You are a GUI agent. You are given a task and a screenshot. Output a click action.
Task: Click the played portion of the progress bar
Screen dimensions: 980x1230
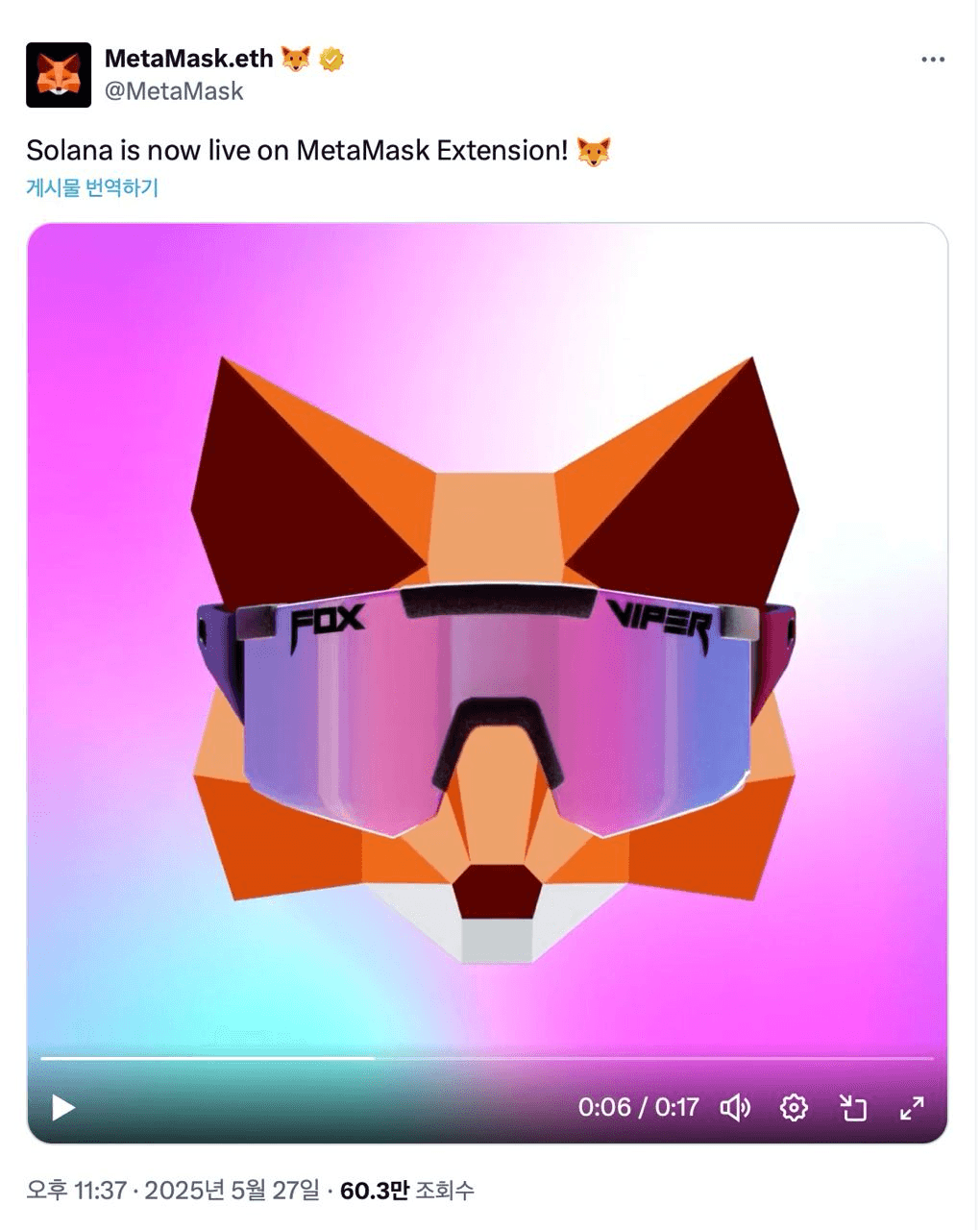click(x=207, y=1058)
